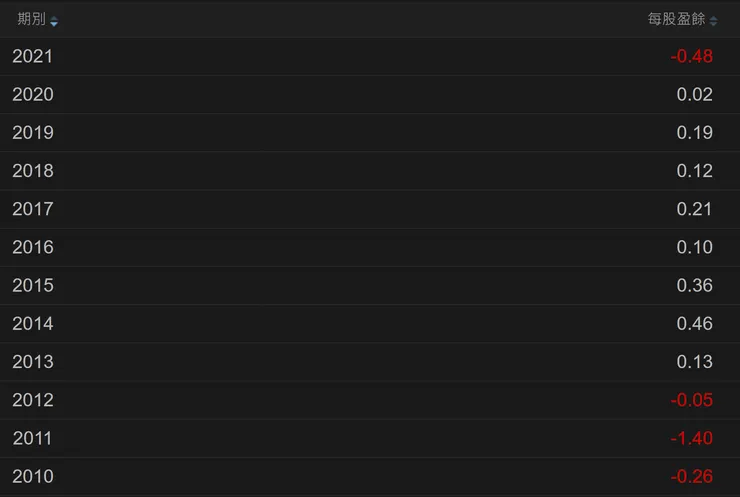Screen dimensions: 740x497
Task: Select the 2013 period cell
Action: click(32, 362)
